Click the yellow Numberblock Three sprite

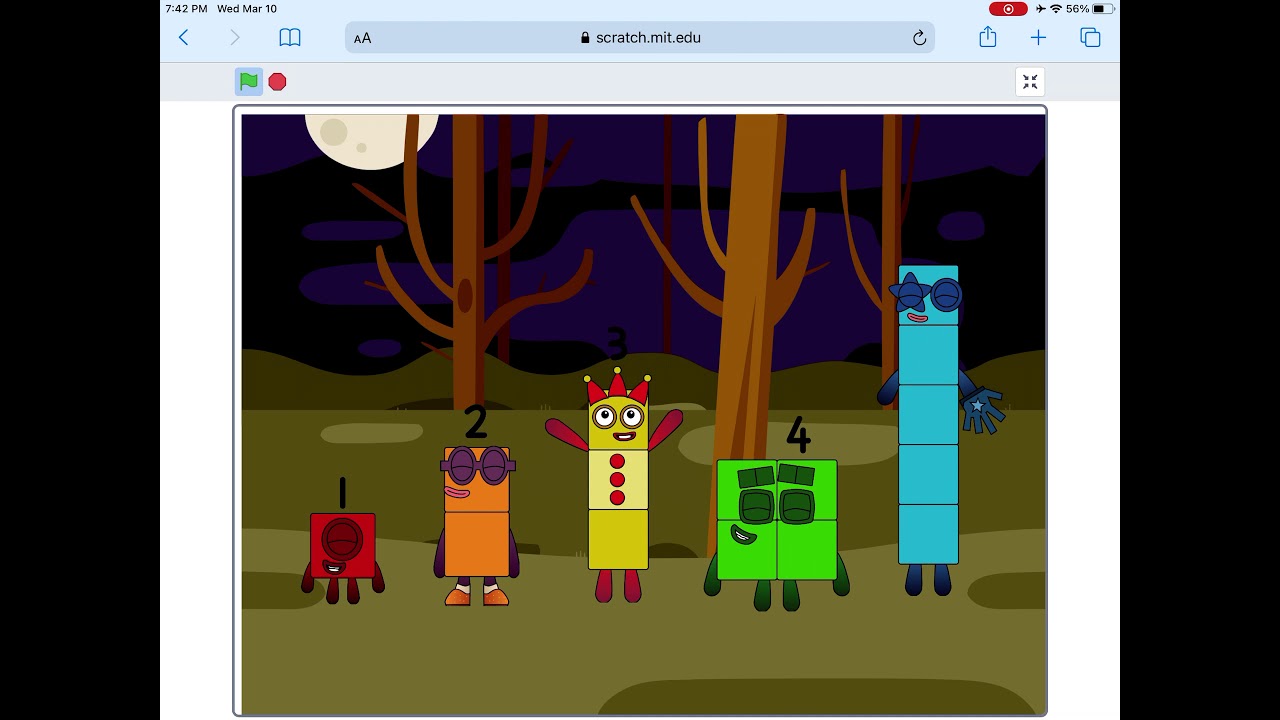tap(617, 485)
